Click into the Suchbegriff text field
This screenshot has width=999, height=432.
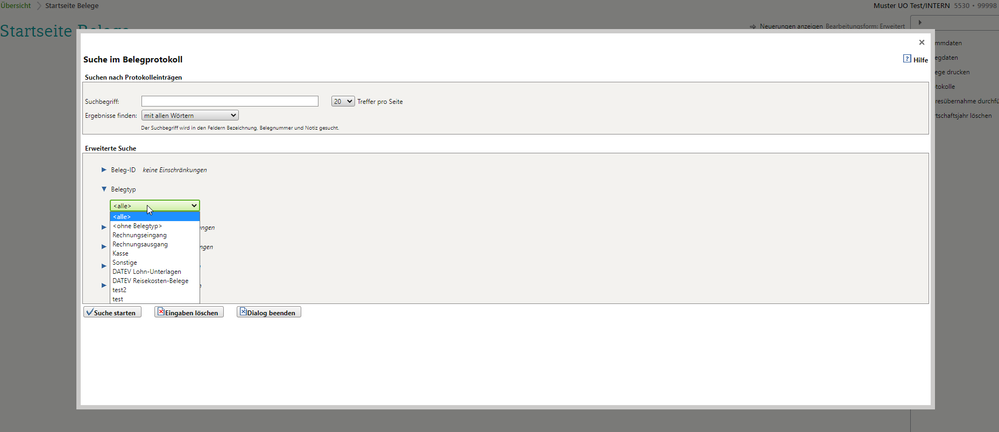(x=230, y=101)
